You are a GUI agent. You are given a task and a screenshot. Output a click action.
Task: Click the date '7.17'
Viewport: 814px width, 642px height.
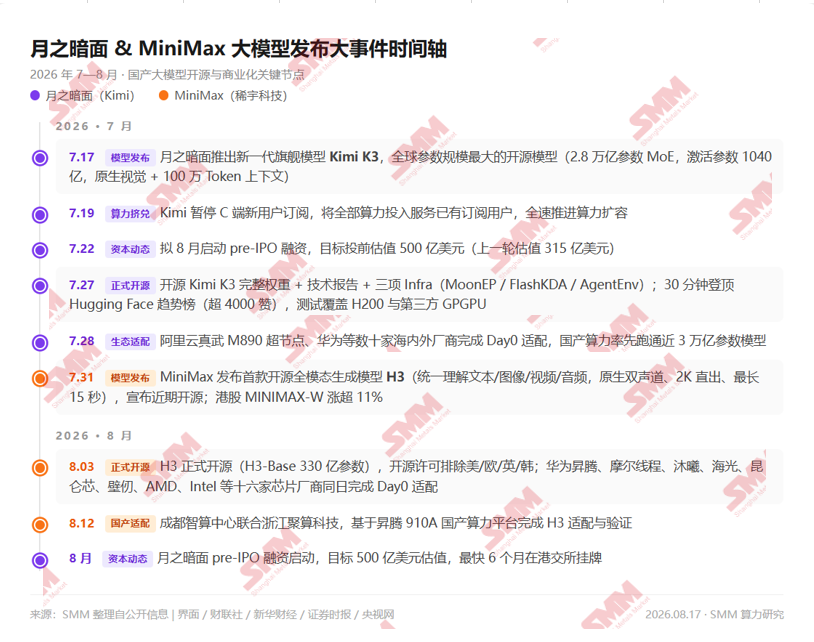pos(82,157)
